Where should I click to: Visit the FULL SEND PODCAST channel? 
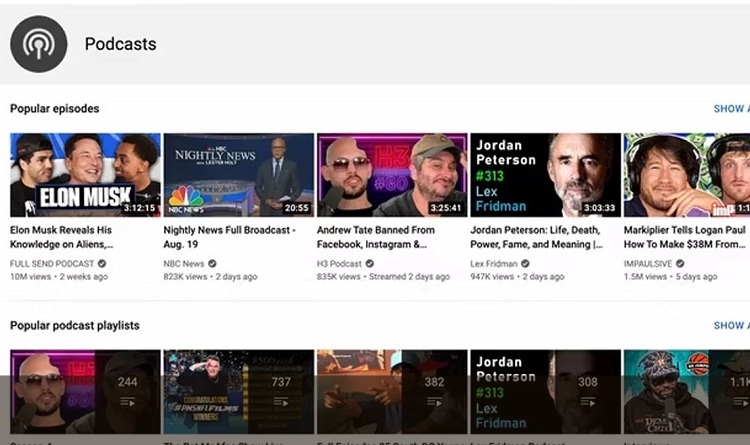(52, 264)
